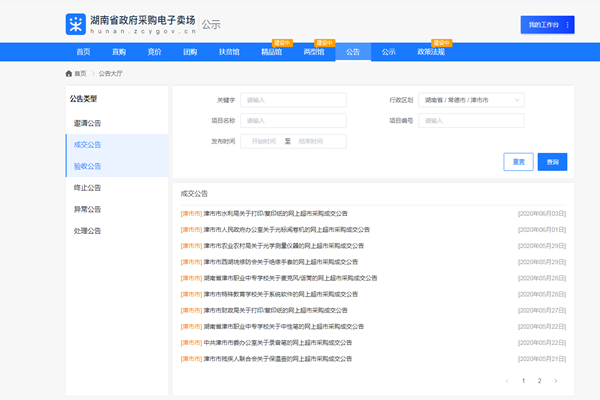Viewport: 600px width, 400px height.
Task: Switch to the 团购 navigation tab
Action: click(x=190, y=52)
